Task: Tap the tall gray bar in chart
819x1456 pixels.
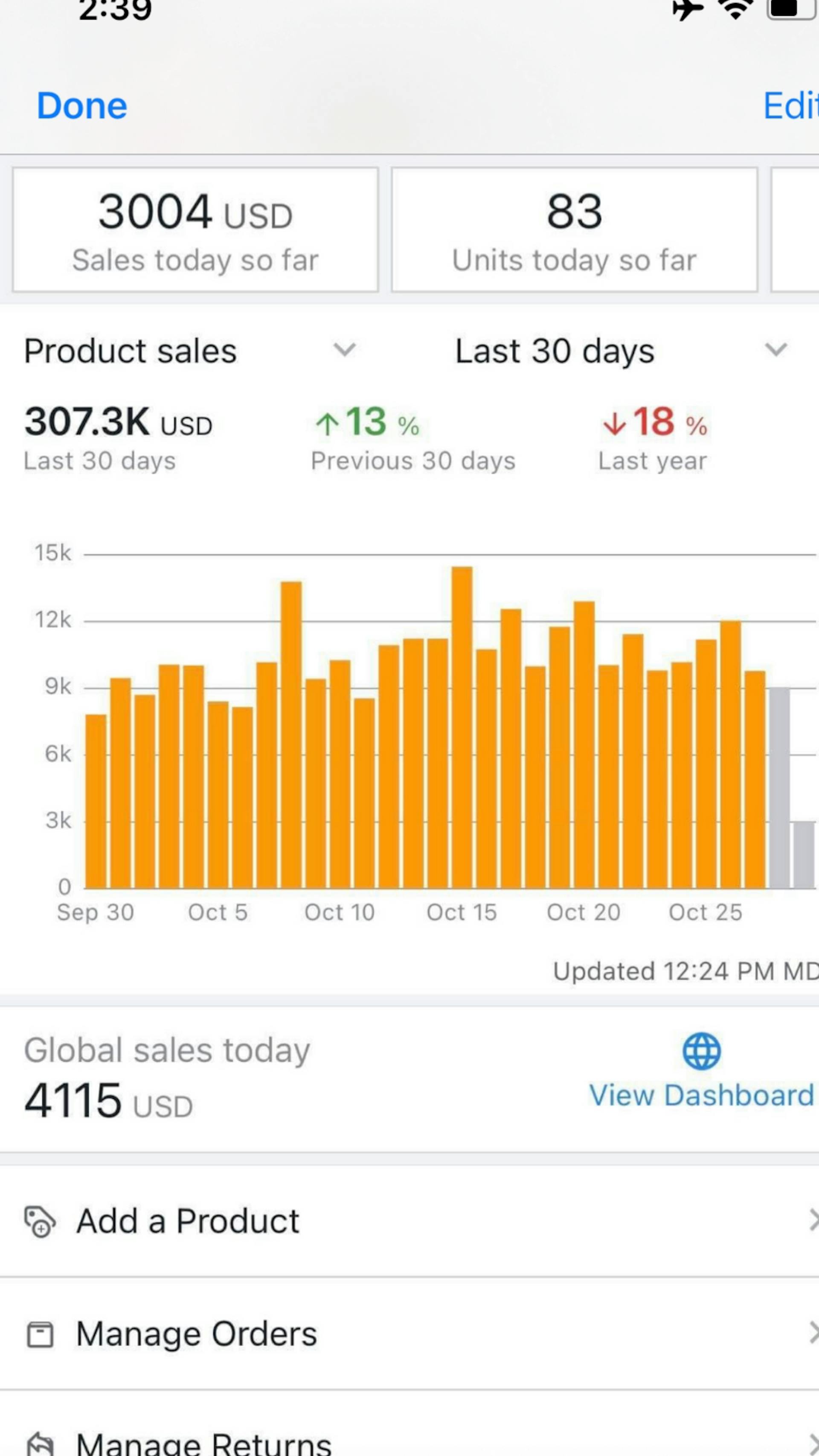Action: click(779, 788)
